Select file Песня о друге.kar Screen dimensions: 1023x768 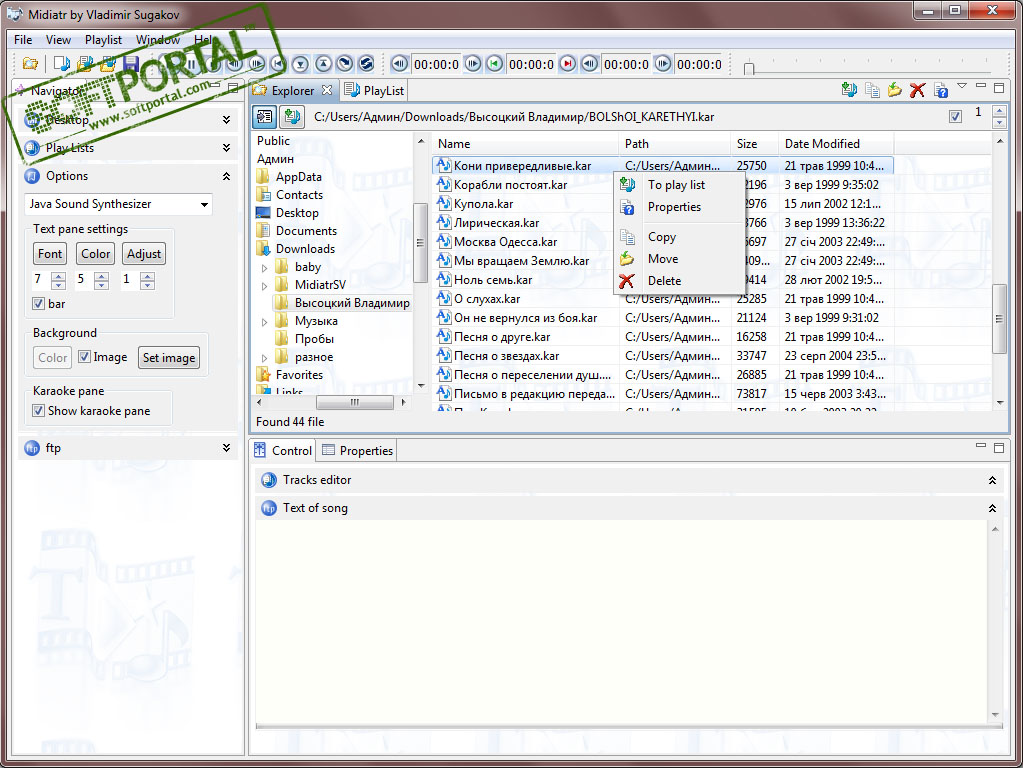point(502,337)
